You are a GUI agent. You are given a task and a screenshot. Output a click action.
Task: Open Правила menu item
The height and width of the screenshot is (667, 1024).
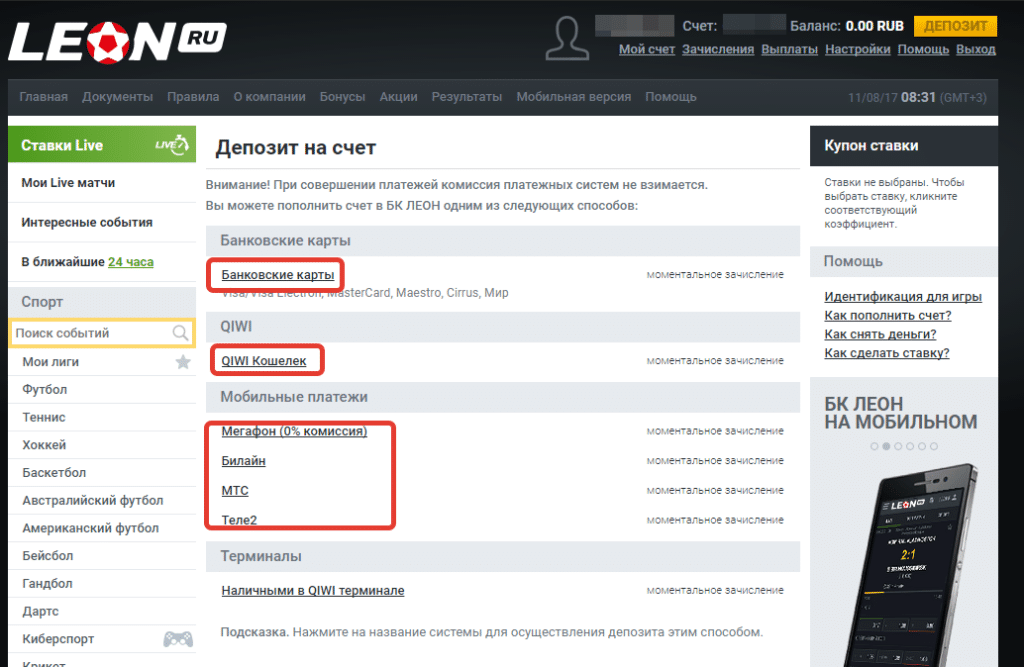pyautogui.click(x=193, y=97)
